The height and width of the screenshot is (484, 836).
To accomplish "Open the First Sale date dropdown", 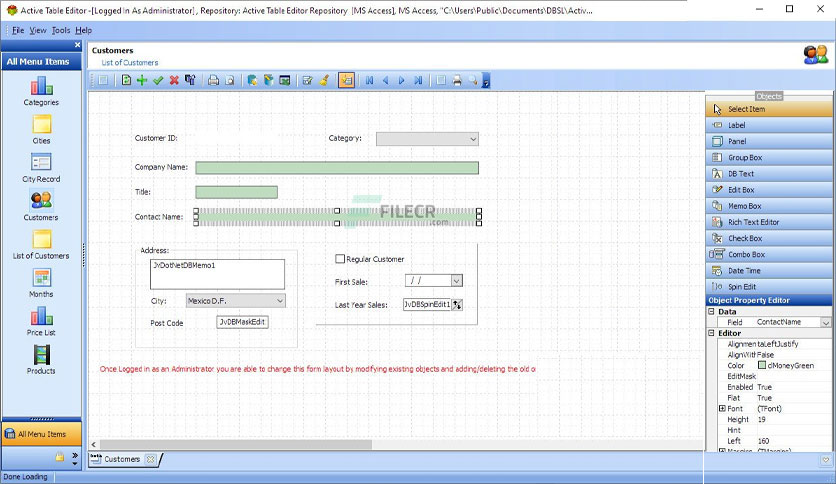I will 456,280.
